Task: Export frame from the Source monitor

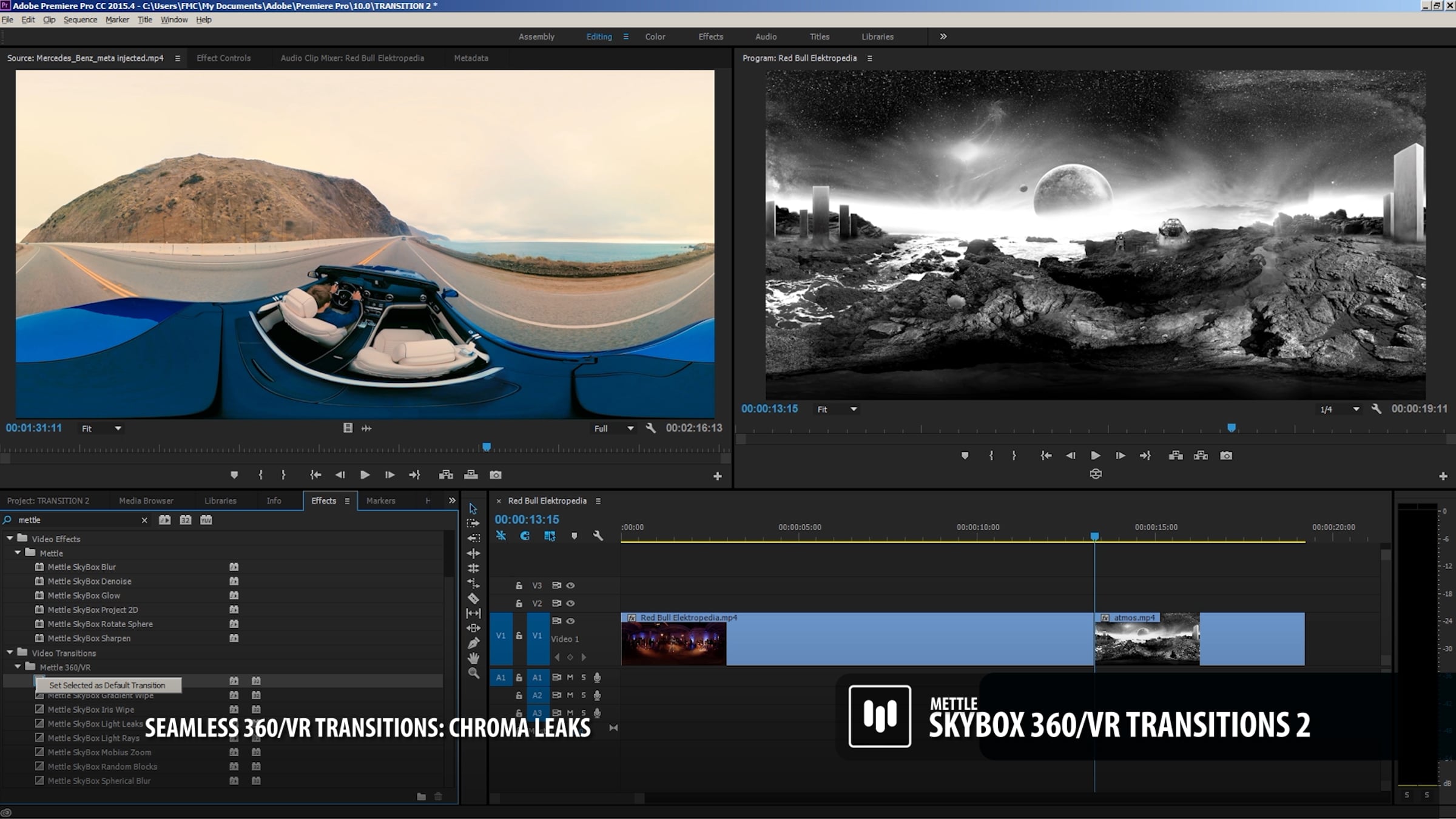Action: click(x=496, y=475)
